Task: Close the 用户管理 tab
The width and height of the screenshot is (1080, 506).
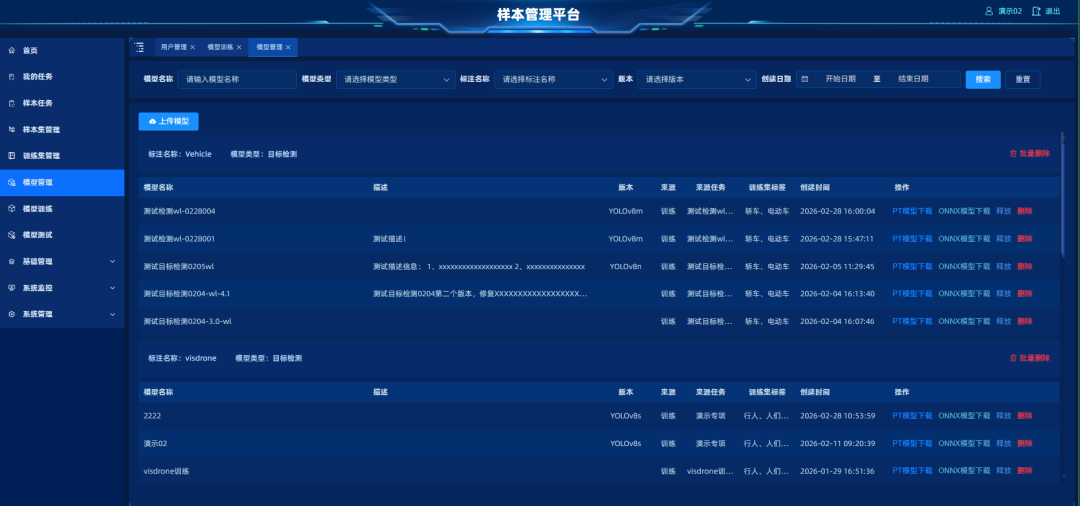Action: [x=192, y=47]
